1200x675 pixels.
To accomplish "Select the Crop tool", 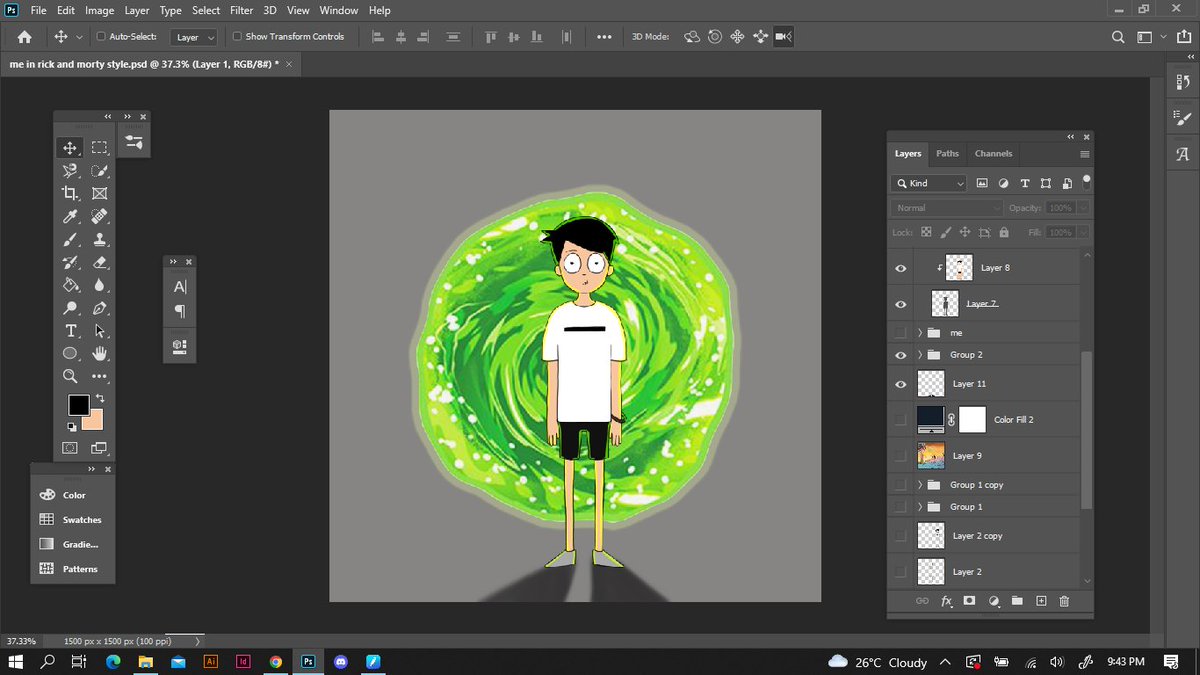I will (70, 194).
